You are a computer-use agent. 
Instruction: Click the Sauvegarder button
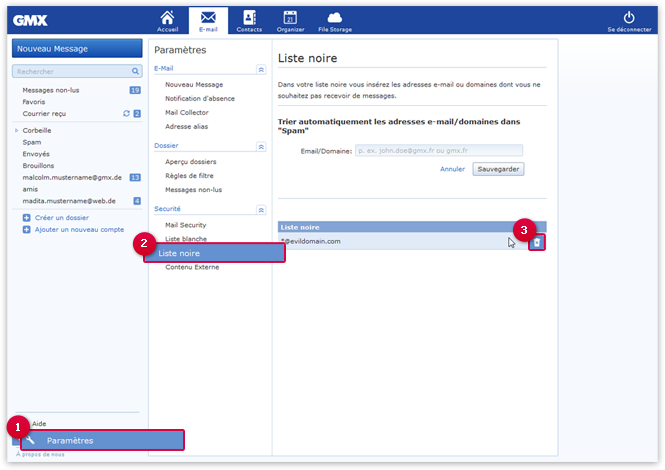click(x=498, y=169)
